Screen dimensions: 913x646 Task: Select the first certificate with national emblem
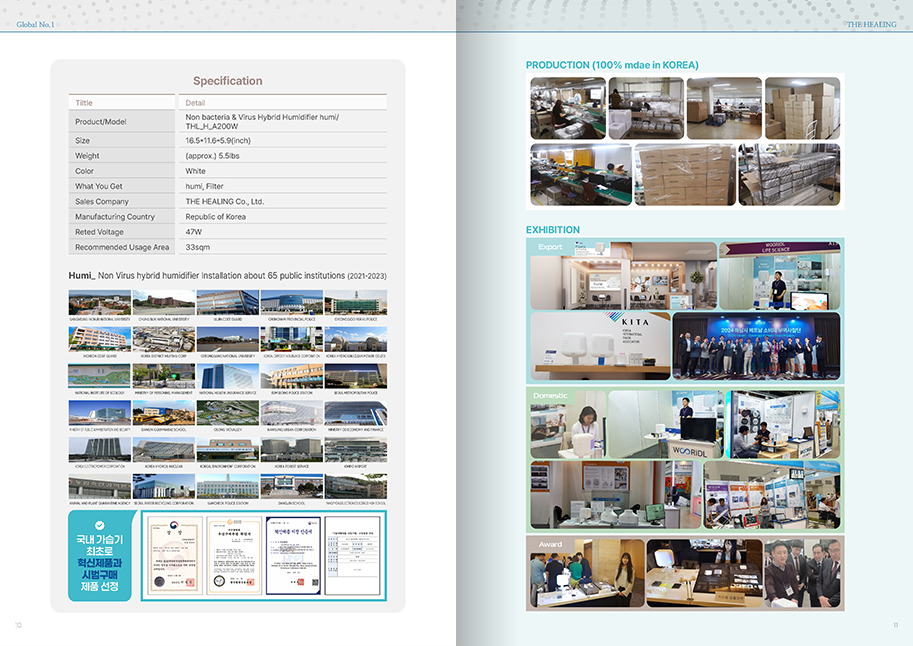point(174,557)
